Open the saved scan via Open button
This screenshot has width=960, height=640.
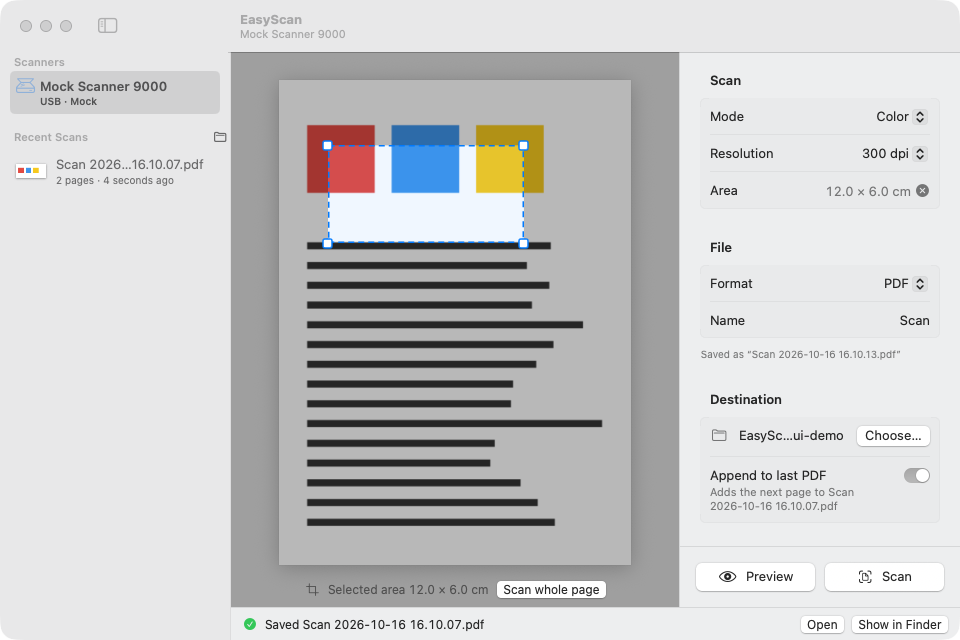pos(822,624)
